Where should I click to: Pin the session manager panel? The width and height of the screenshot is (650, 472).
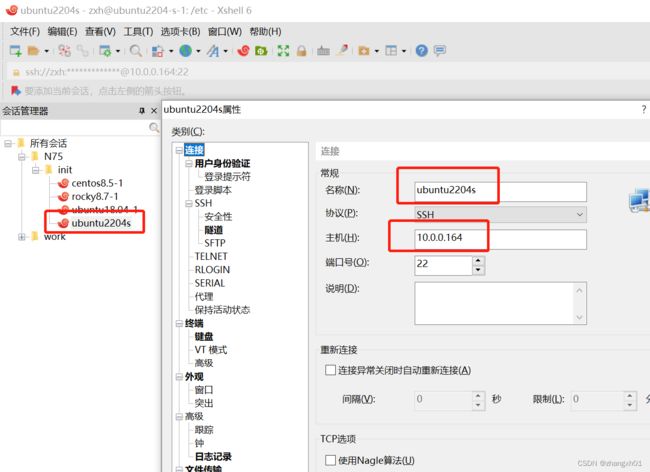142,111
